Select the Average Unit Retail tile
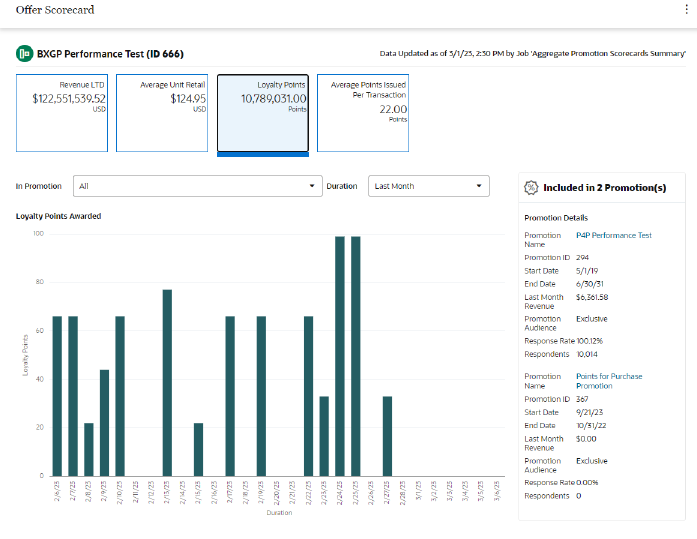This screenshot has height=539, width=697. click(162, 113)
